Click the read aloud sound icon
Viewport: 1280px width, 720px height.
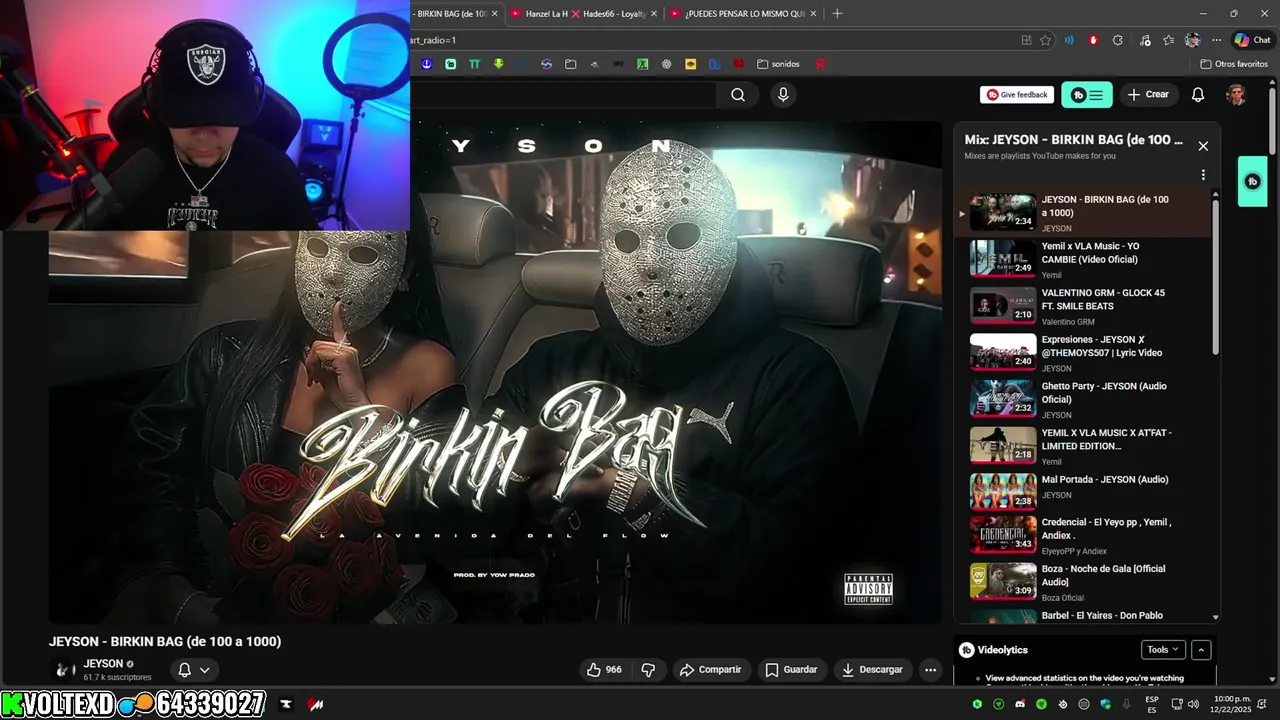pos(1069,40)
